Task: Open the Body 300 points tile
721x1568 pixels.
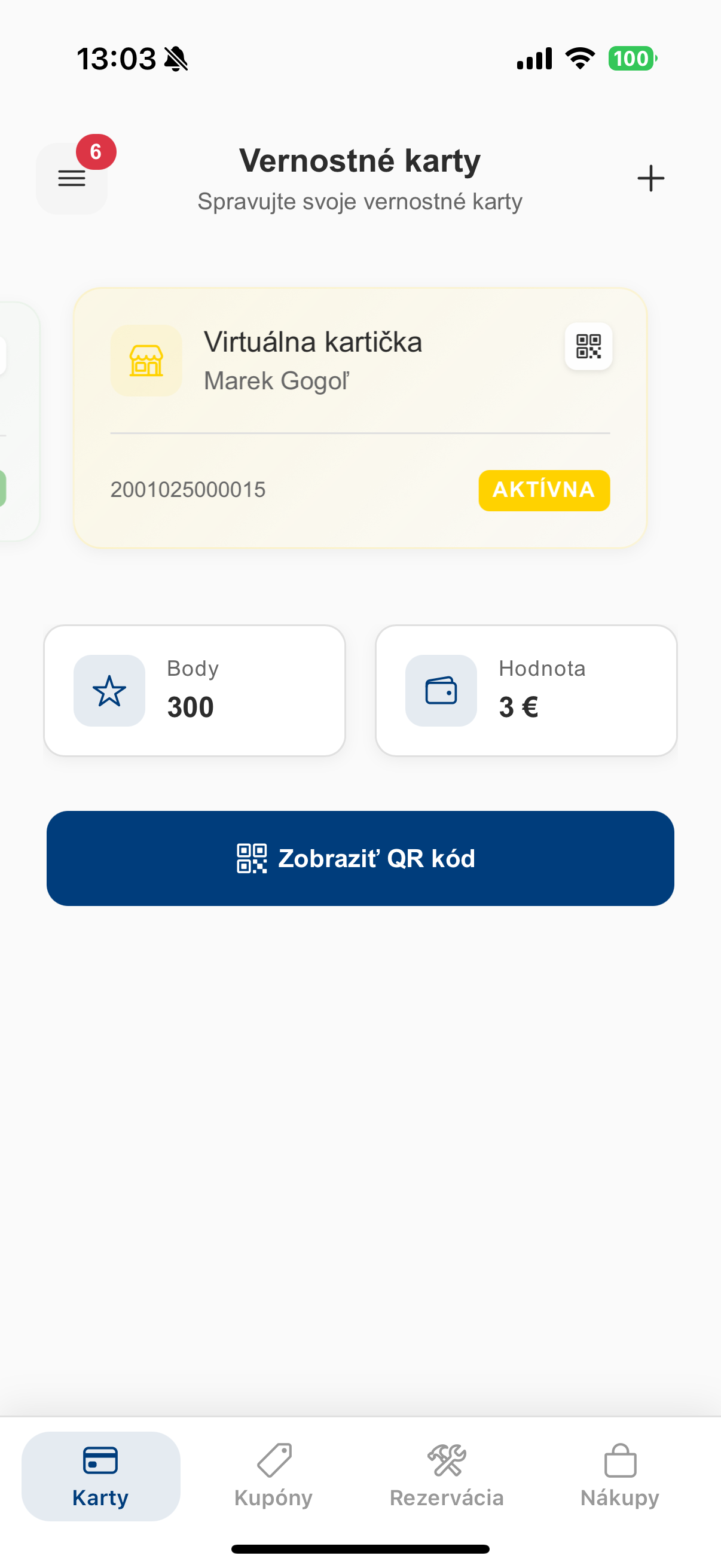Action: click(195, 691)
